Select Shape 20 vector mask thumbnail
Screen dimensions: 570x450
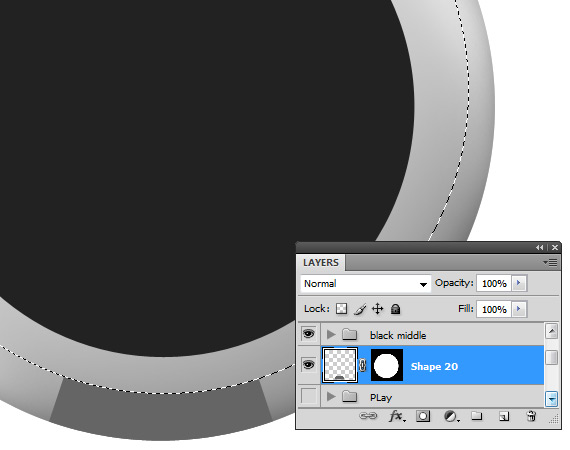(x=387, y=365)
